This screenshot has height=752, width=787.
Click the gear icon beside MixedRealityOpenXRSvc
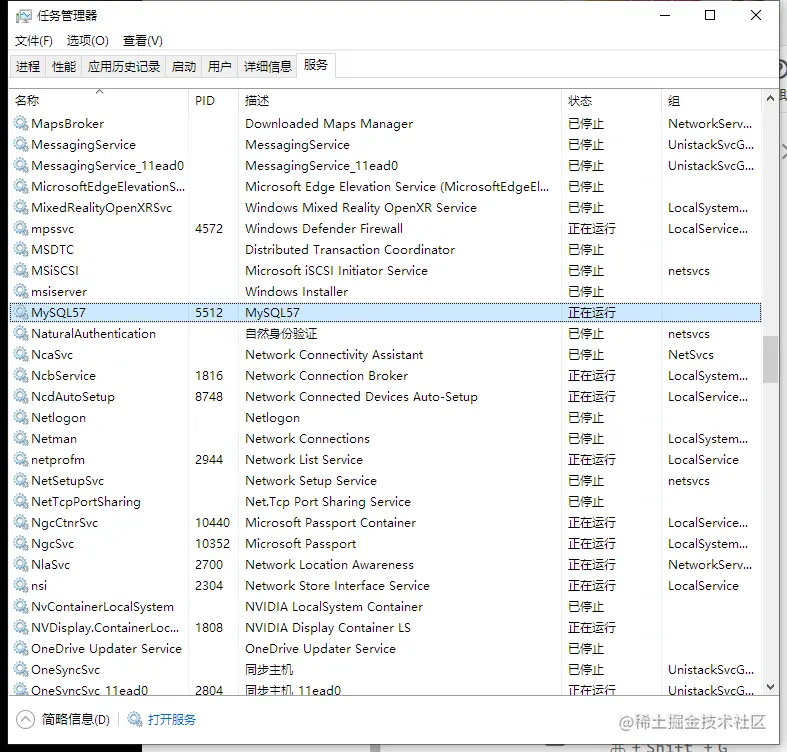pos(21,208)
